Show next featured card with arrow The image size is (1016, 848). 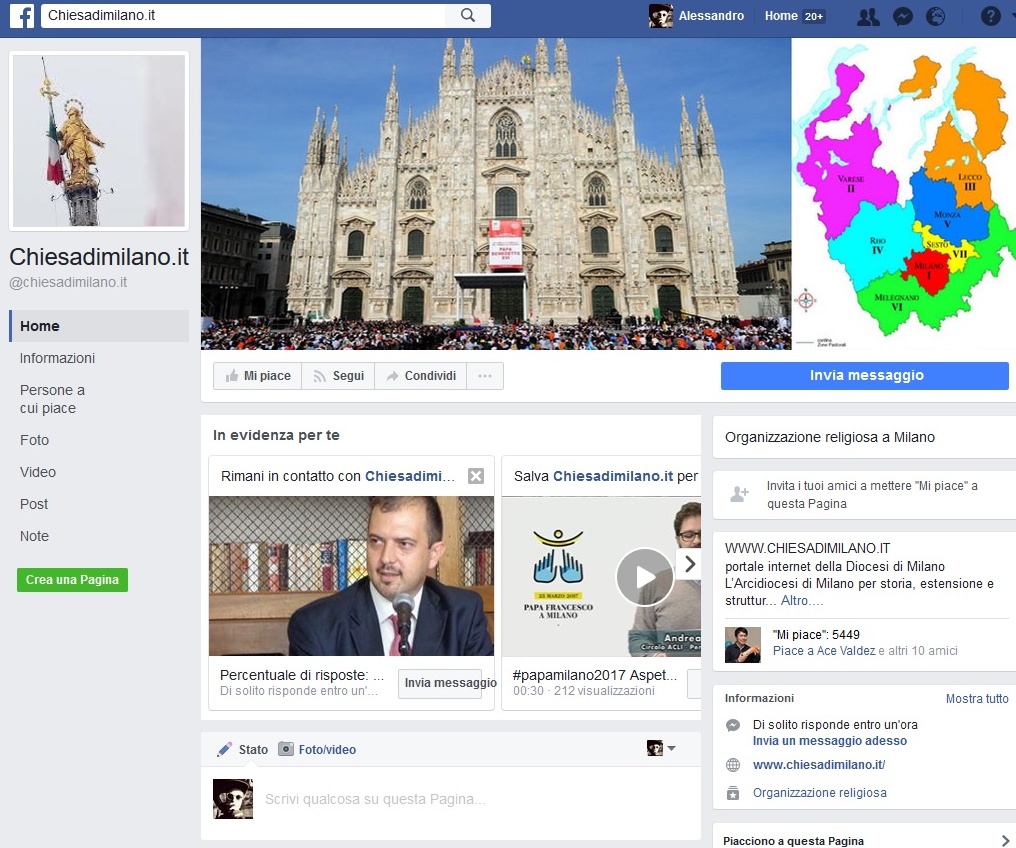click(689, 564)
